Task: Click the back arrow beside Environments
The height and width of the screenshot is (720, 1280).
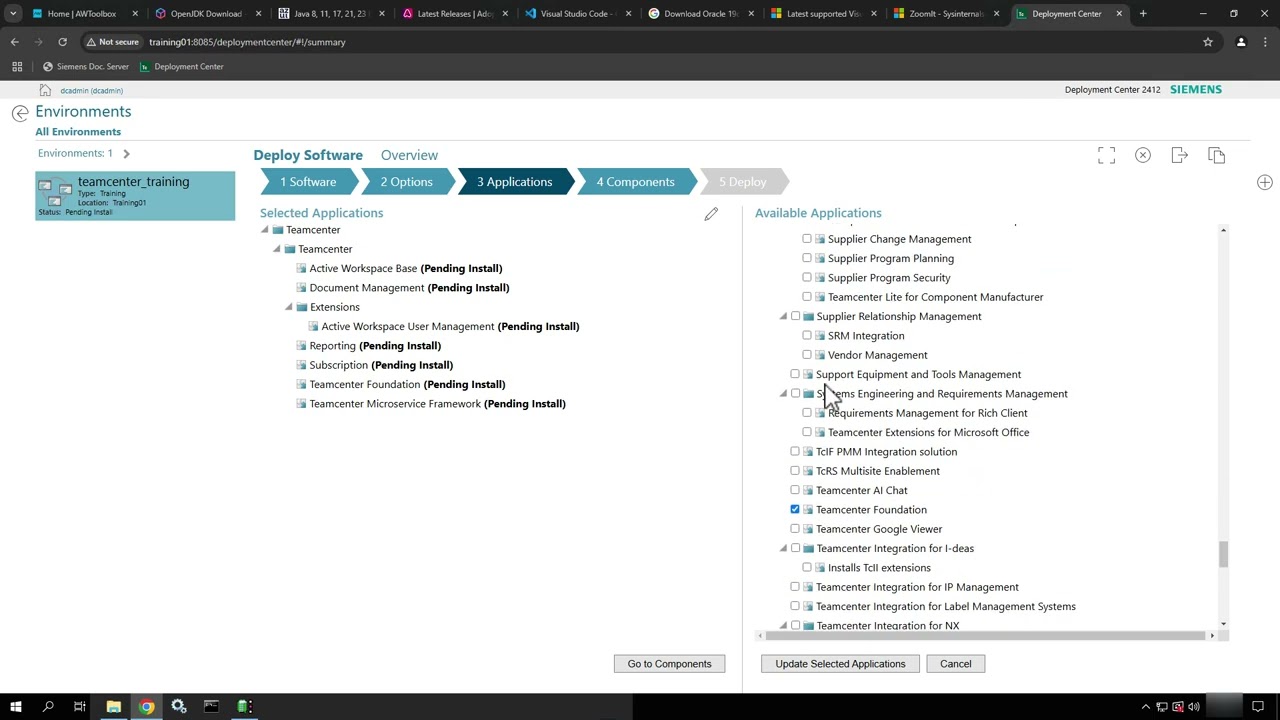Action: 20,113
